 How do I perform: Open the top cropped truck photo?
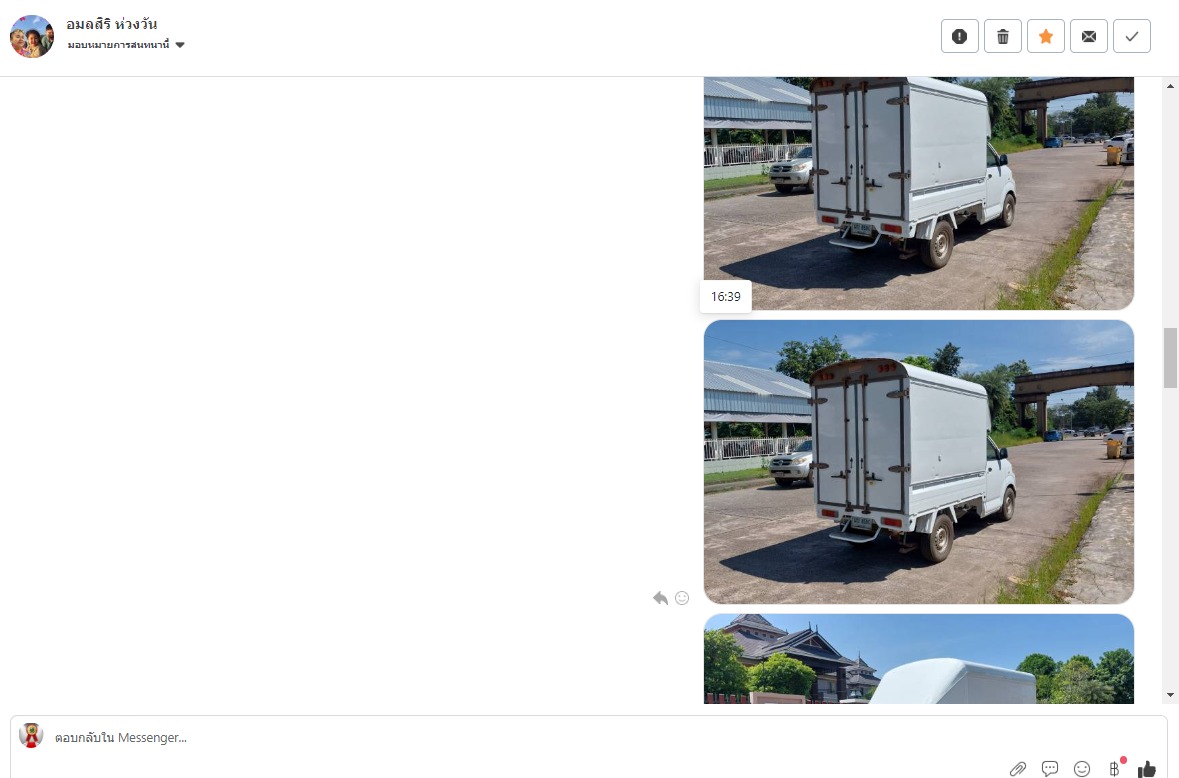coord(918,193)
